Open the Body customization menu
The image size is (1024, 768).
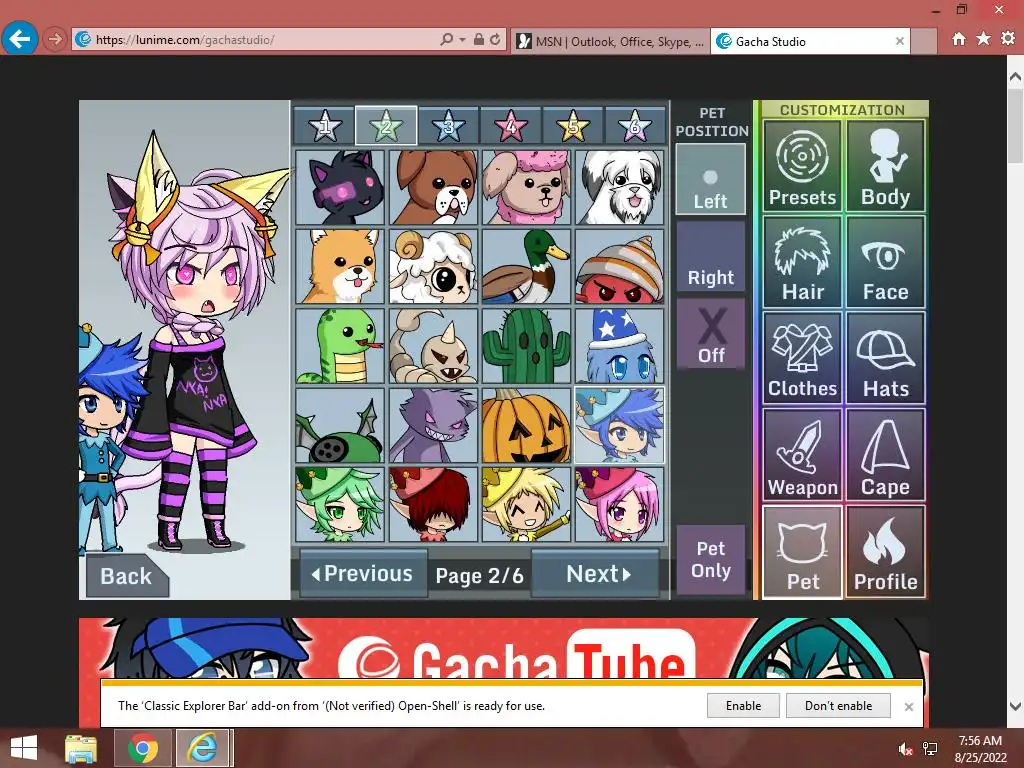(886, 166)
